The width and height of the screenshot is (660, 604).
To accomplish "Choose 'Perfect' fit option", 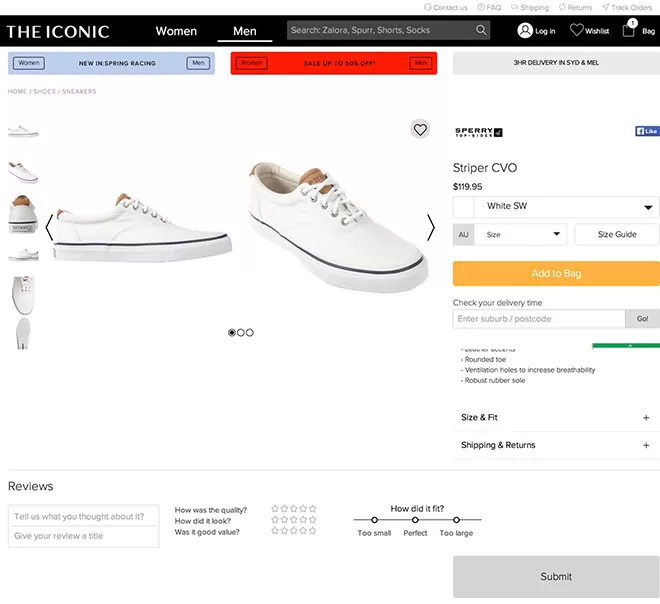I will coord(415,520).
